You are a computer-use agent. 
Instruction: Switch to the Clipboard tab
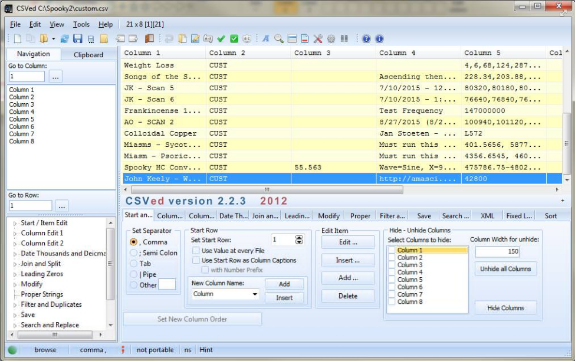coord(88,55)
